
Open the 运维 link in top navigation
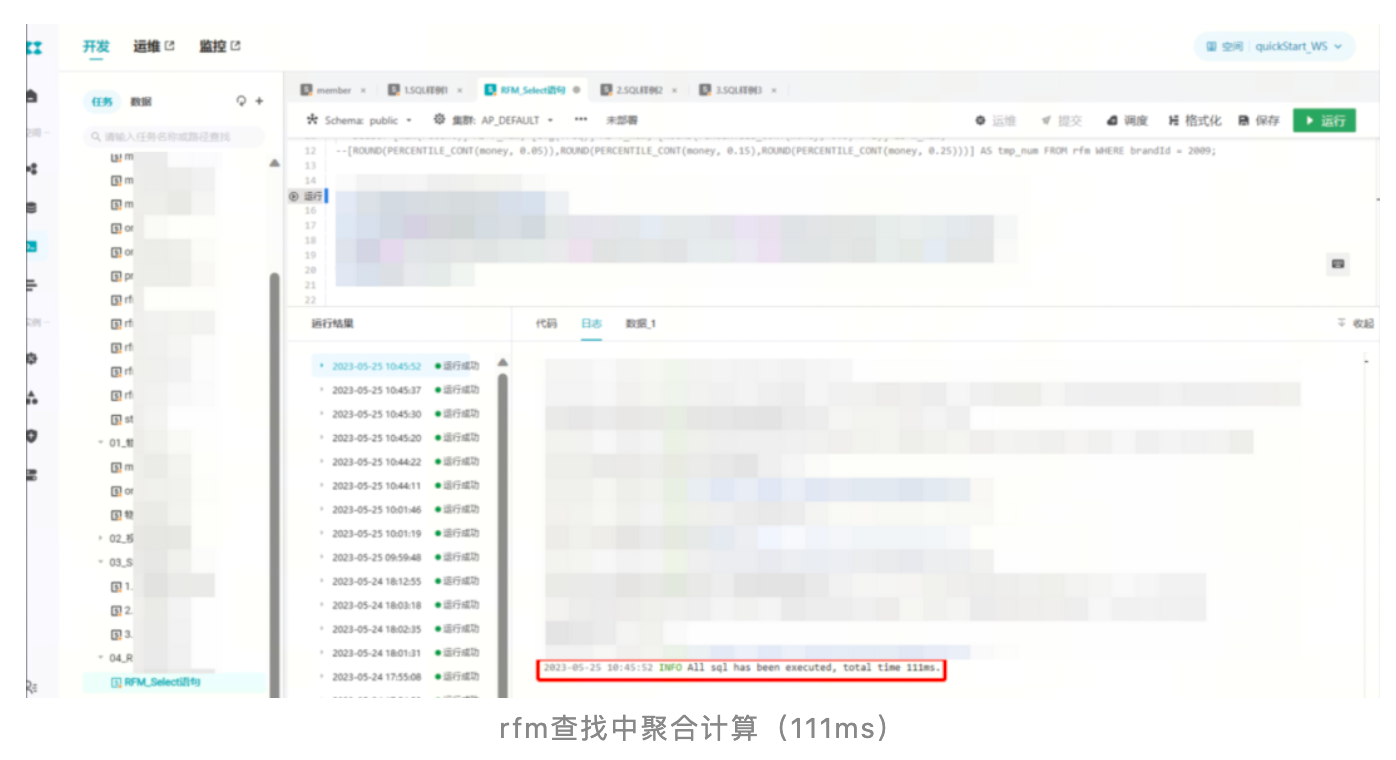153,46
